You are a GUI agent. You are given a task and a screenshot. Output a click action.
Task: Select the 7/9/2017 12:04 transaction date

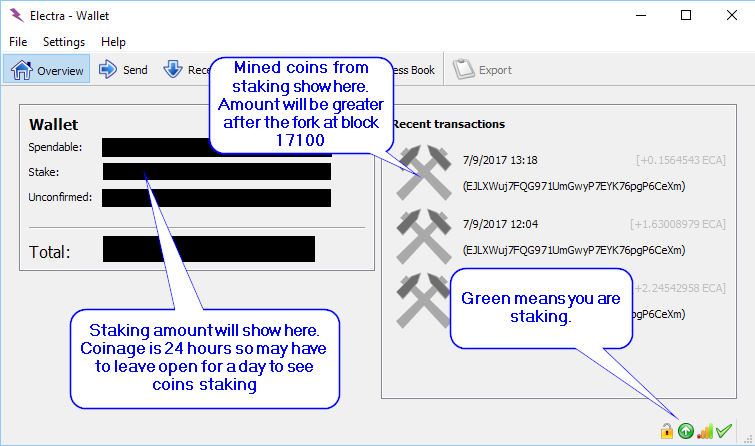pos(500,224)
